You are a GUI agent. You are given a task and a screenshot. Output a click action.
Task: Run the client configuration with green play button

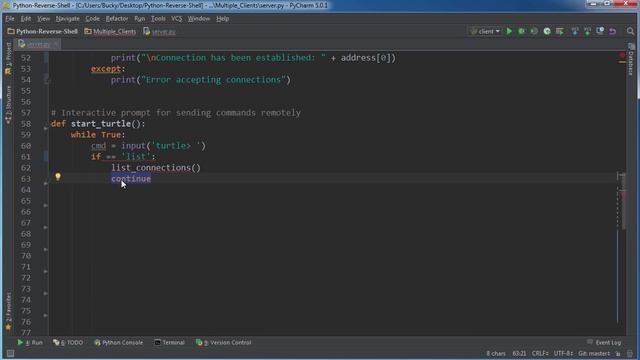pos(509,31)
